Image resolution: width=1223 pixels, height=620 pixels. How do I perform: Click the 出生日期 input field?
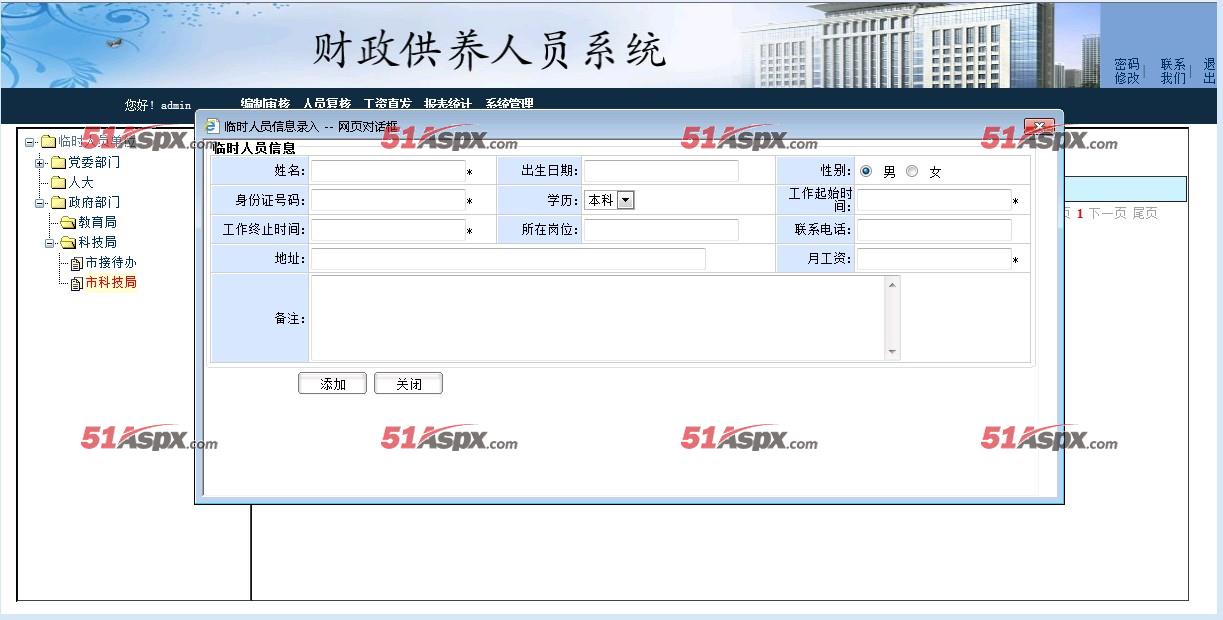click(x=661, y=171)
